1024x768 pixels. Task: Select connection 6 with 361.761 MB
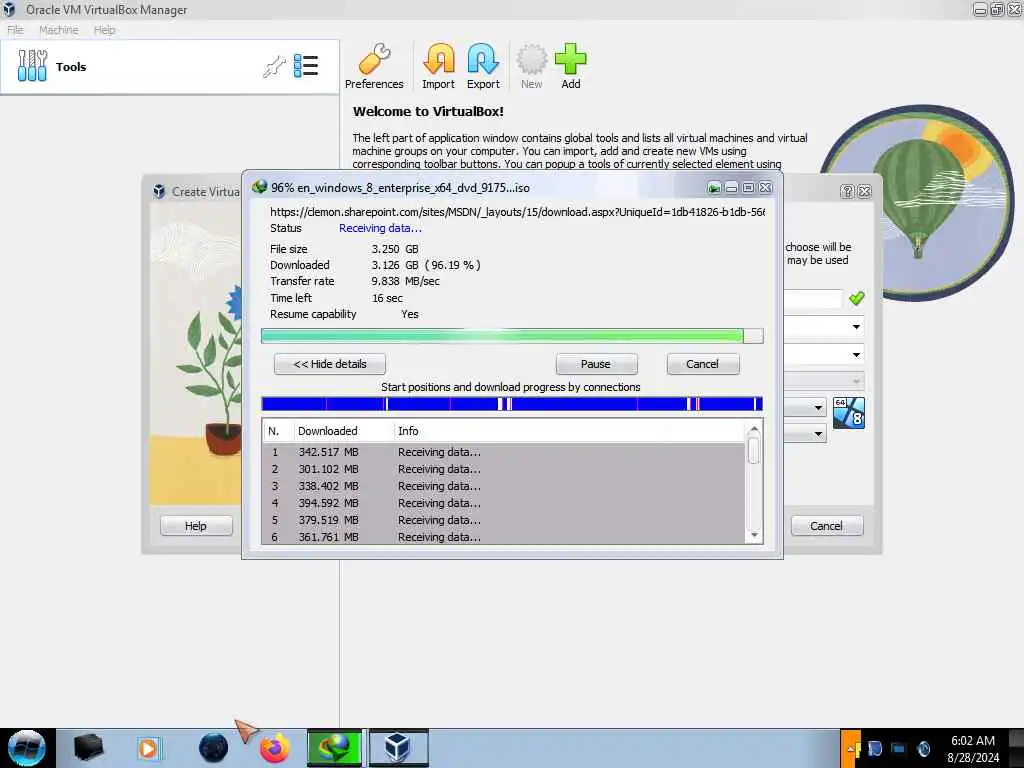[x=504, y=537]
